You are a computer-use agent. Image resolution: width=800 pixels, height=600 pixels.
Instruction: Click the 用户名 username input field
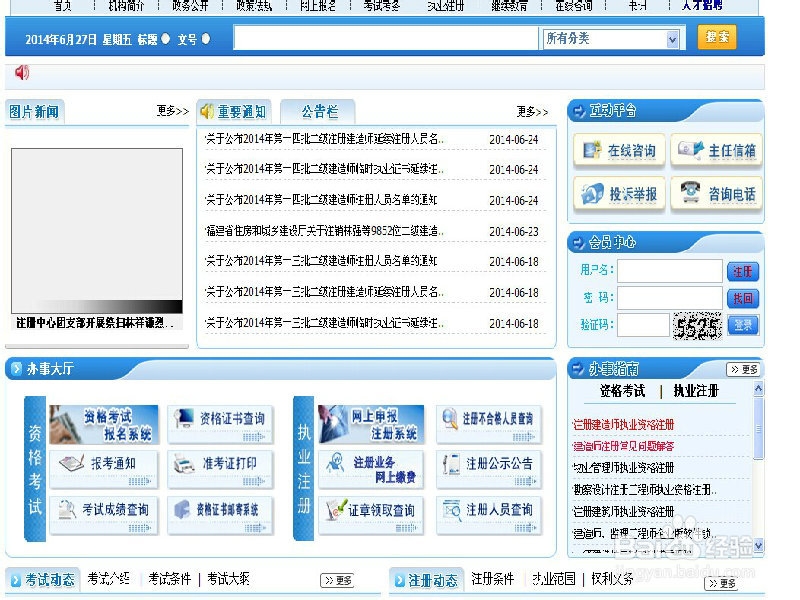(x=669, y=271)
